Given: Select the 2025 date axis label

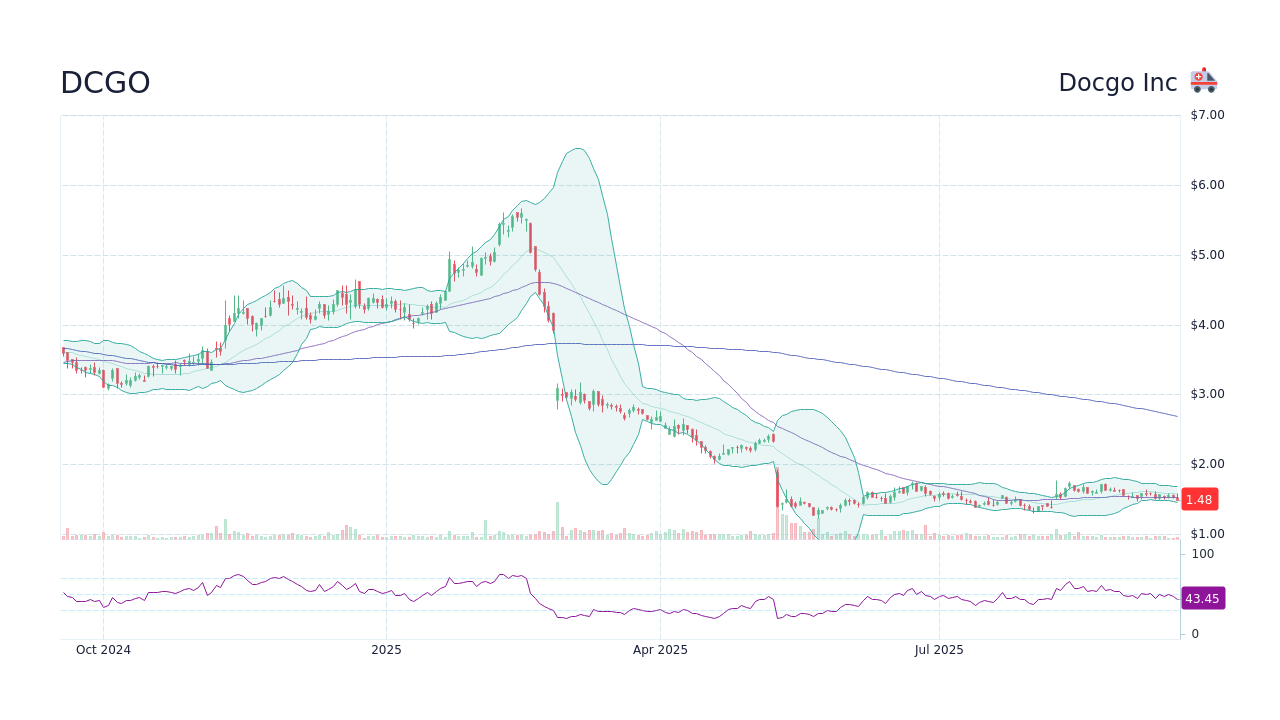Looking at the screenshot, I should coord(386,650).
